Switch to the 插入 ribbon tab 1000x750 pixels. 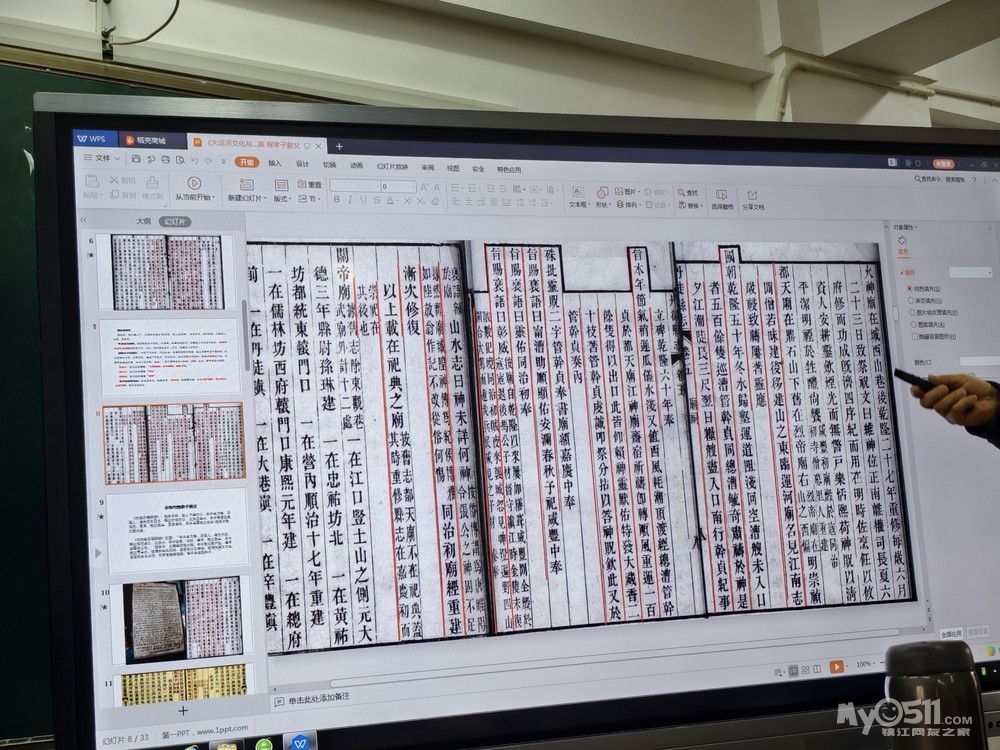coord(274,163)
